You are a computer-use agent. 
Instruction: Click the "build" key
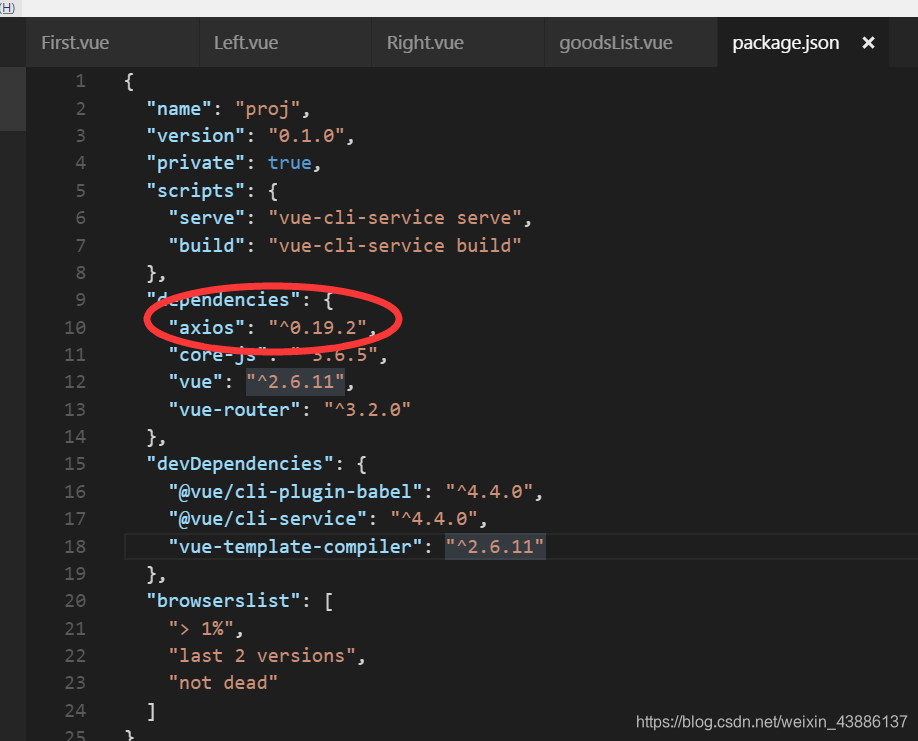click(207, 245)
